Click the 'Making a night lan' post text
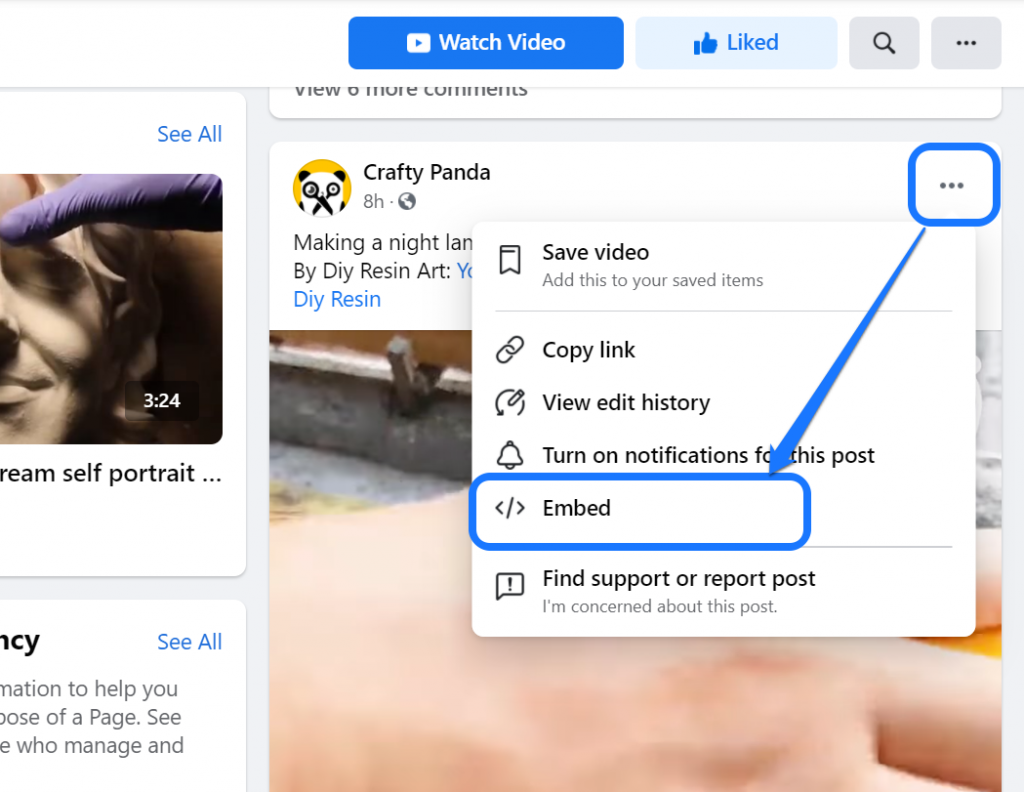The height and width of the screenshot is (792, 1024). 383,242
